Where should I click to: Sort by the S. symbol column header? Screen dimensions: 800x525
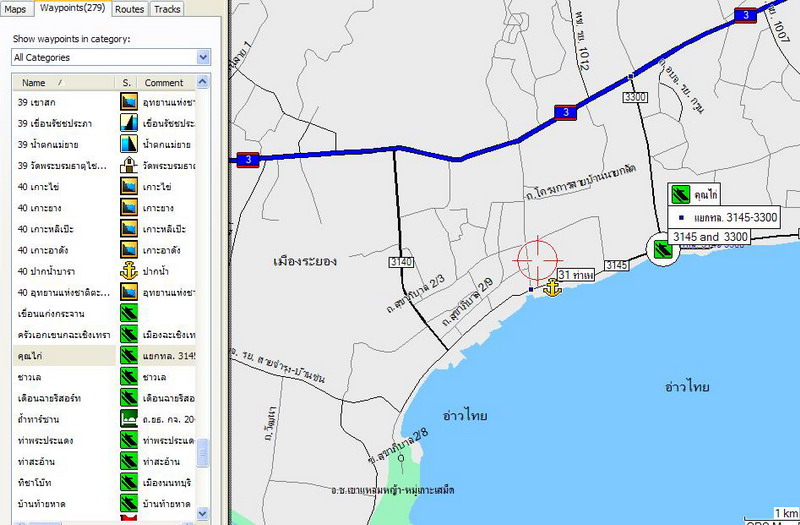point(127,83)
